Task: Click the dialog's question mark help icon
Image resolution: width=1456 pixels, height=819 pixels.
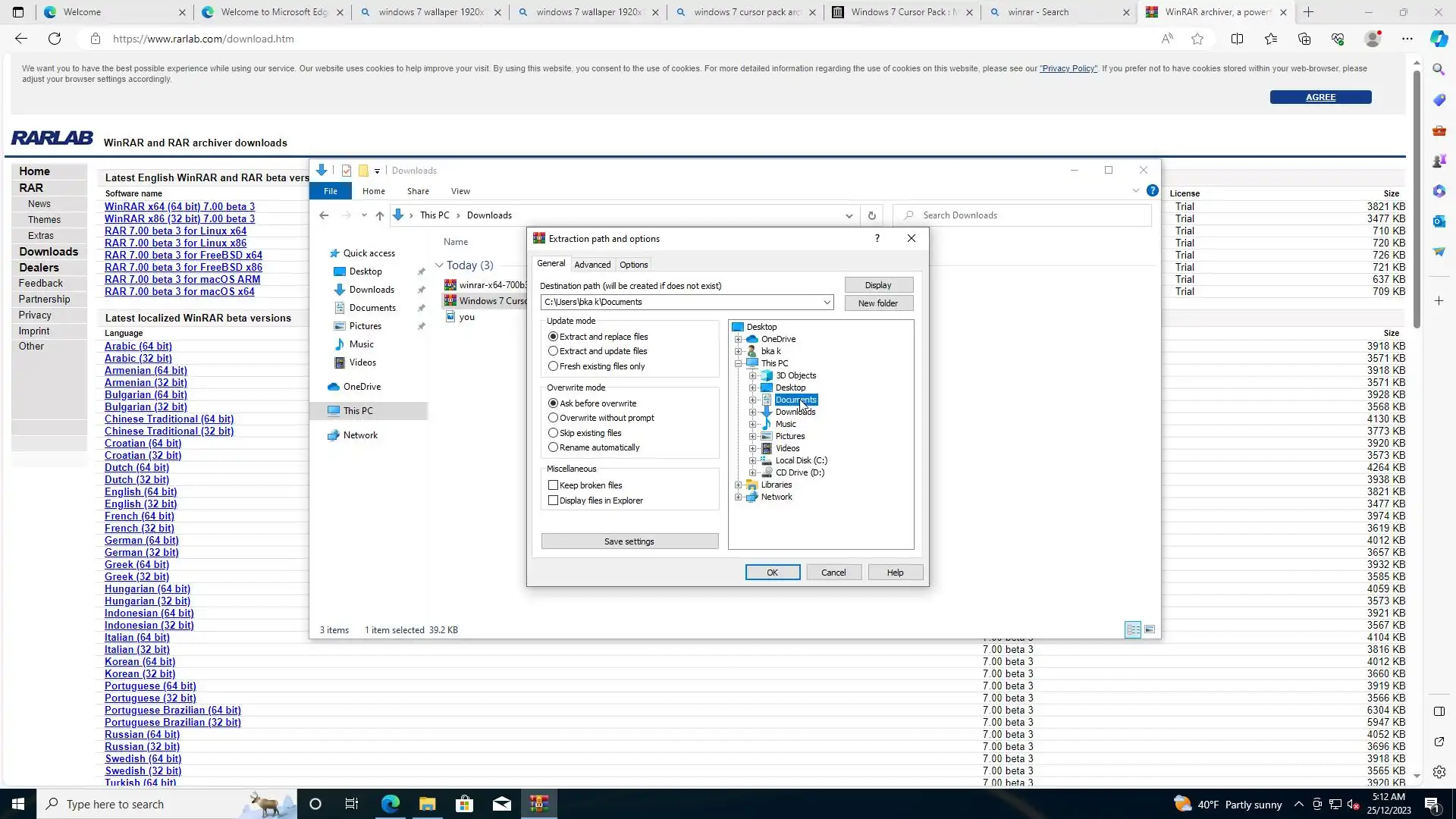Action: 877,238
